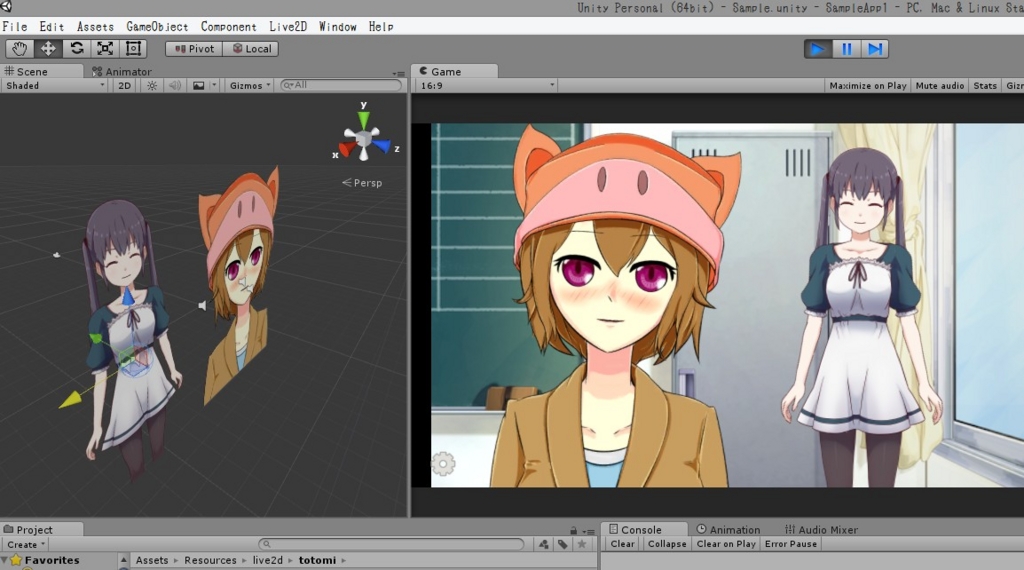This screenshot has height=570, width=1024.
Task: Select the Game tab
Action: click(x=454, y=71)
